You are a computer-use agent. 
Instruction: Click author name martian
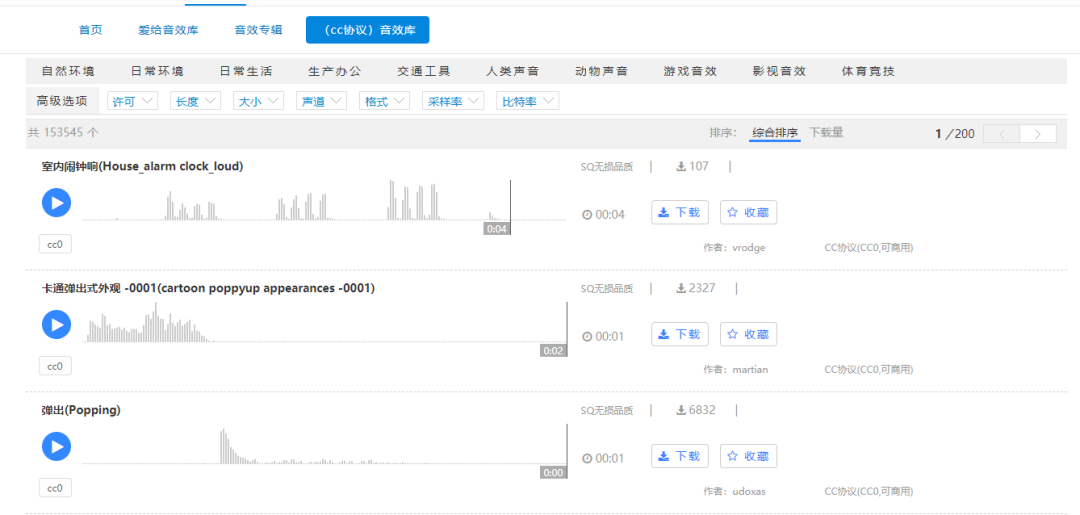click(751, 370)
